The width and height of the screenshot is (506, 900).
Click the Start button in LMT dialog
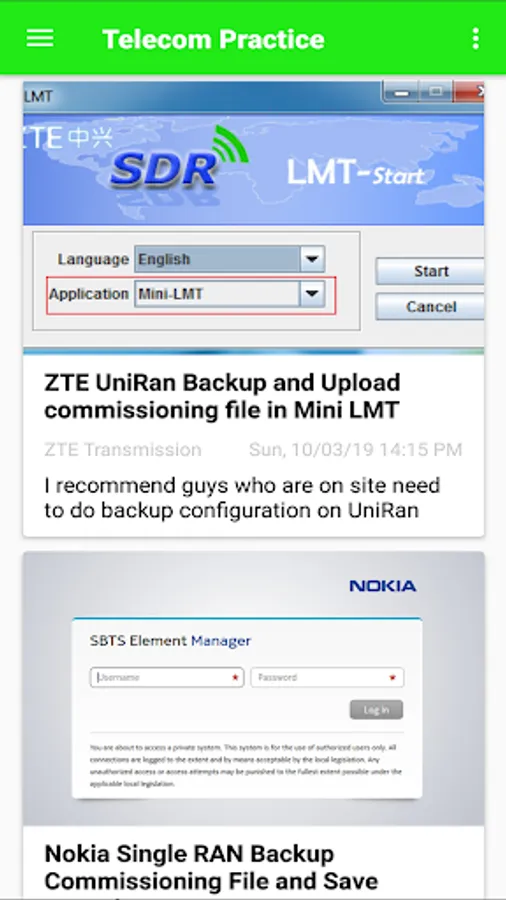(430, 271)
